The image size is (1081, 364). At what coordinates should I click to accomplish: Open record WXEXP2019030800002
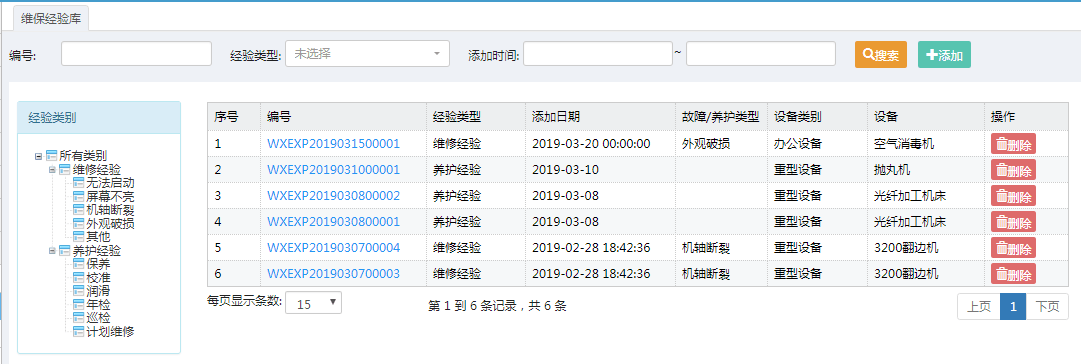[x=333, y=196]
